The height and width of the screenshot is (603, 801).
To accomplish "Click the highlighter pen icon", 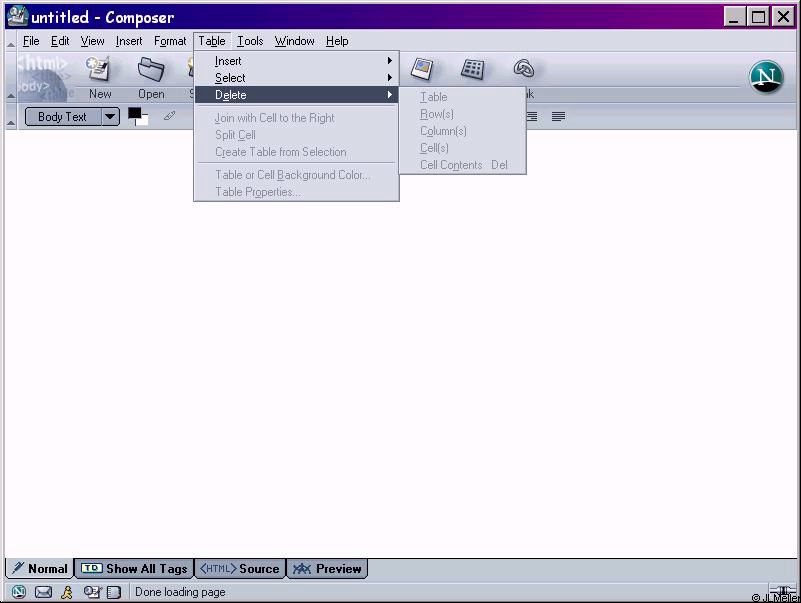I will point(169,116).
